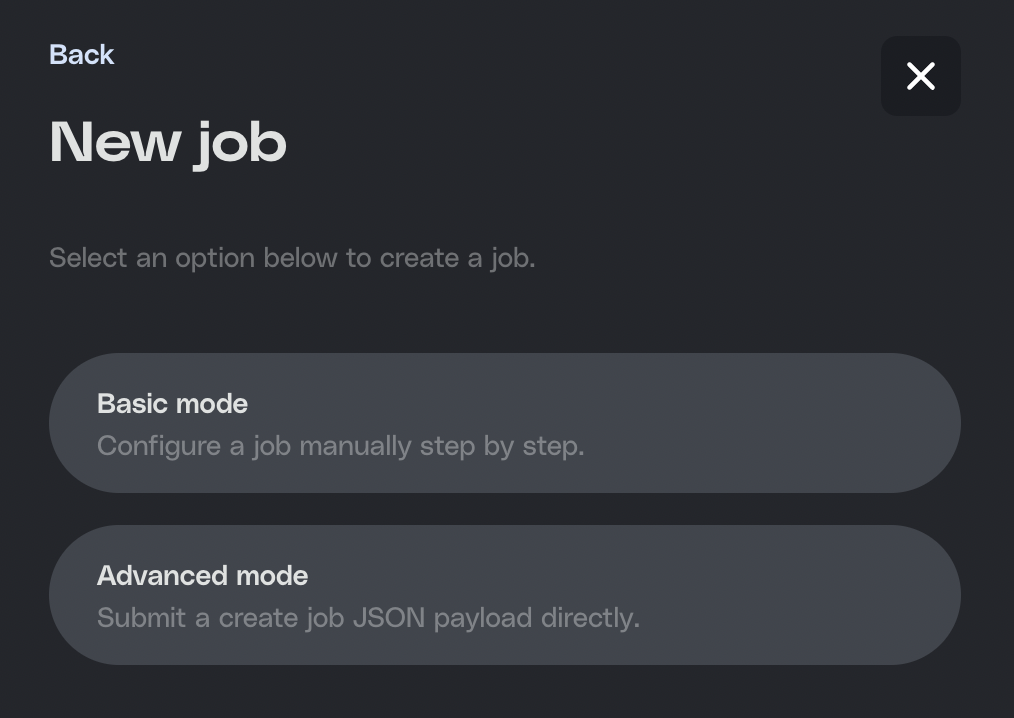The height and width of the screenshot is (718, 1014).
Task: Close the New job dialog with X
Action: pos(920,76)
